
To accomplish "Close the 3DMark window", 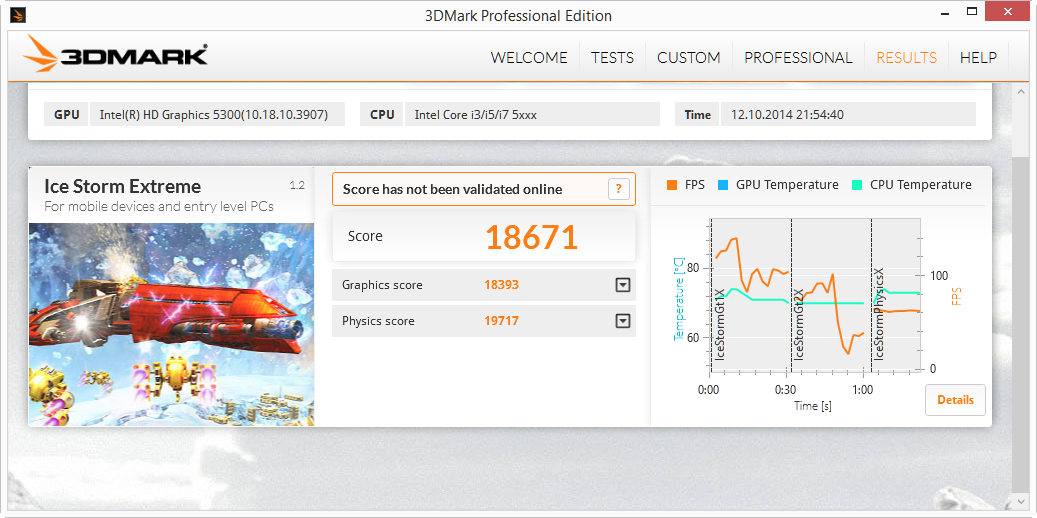I will (1007, 11).
